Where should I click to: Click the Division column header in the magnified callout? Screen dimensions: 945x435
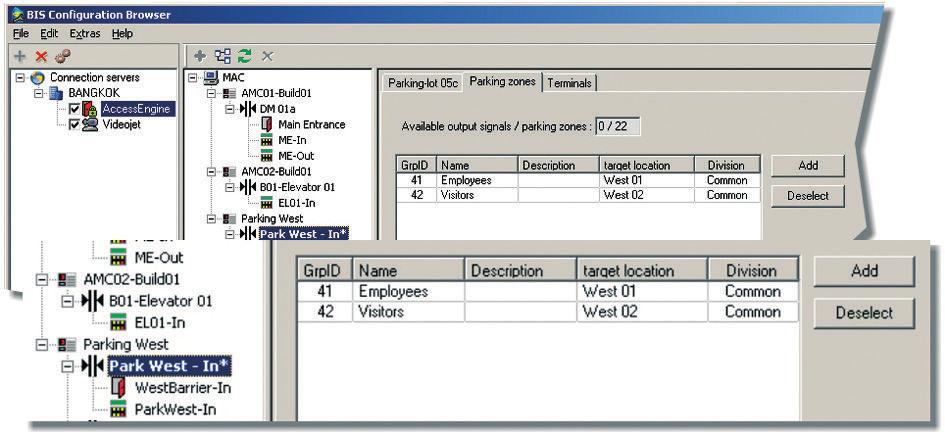coord(753,271)
